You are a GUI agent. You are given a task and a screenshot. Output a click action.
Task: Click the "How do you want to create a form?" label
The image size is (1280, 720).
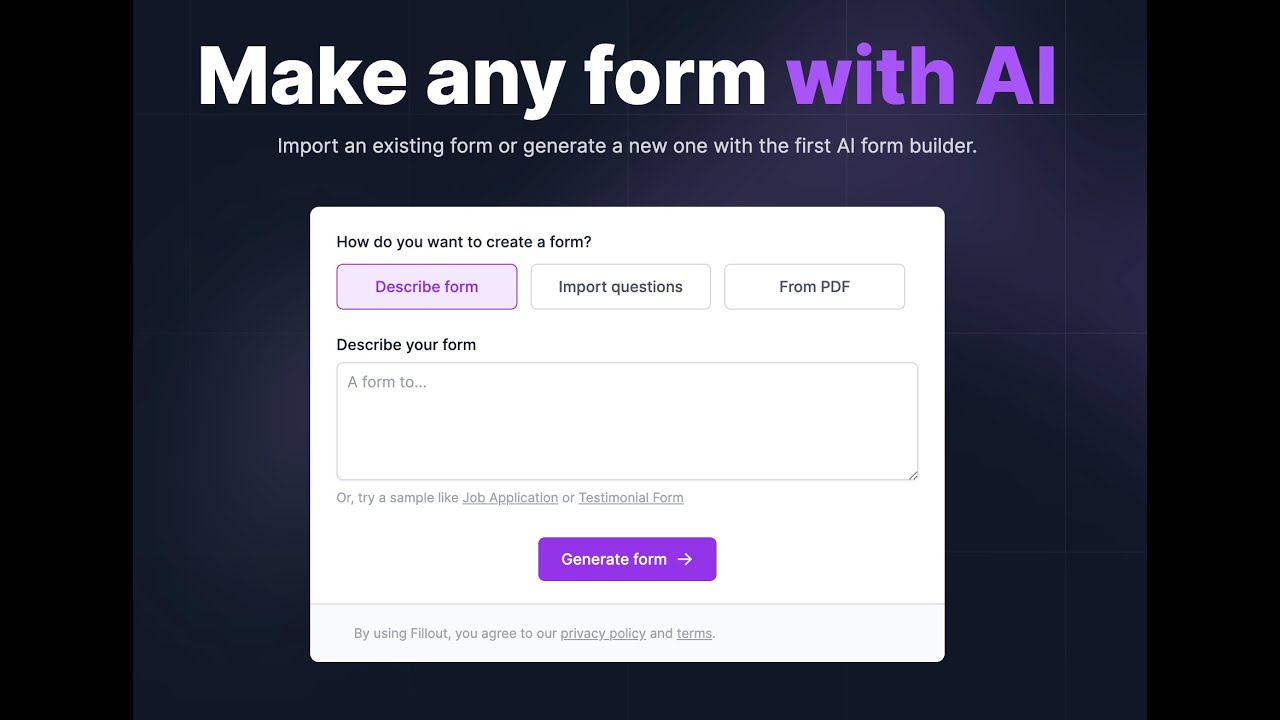tap(464, 242)
